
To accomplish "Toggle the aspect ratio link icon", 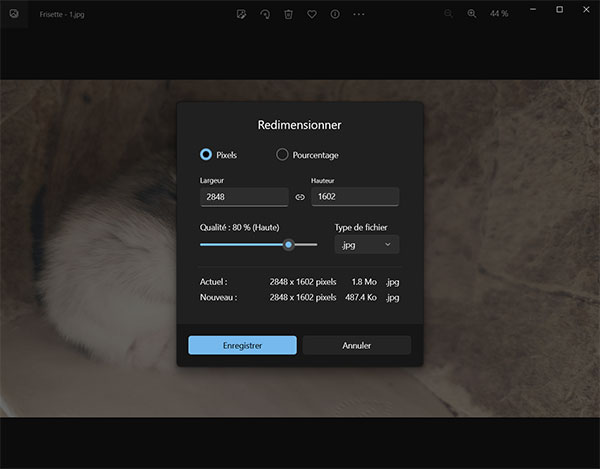I will (x=299, y=198).
